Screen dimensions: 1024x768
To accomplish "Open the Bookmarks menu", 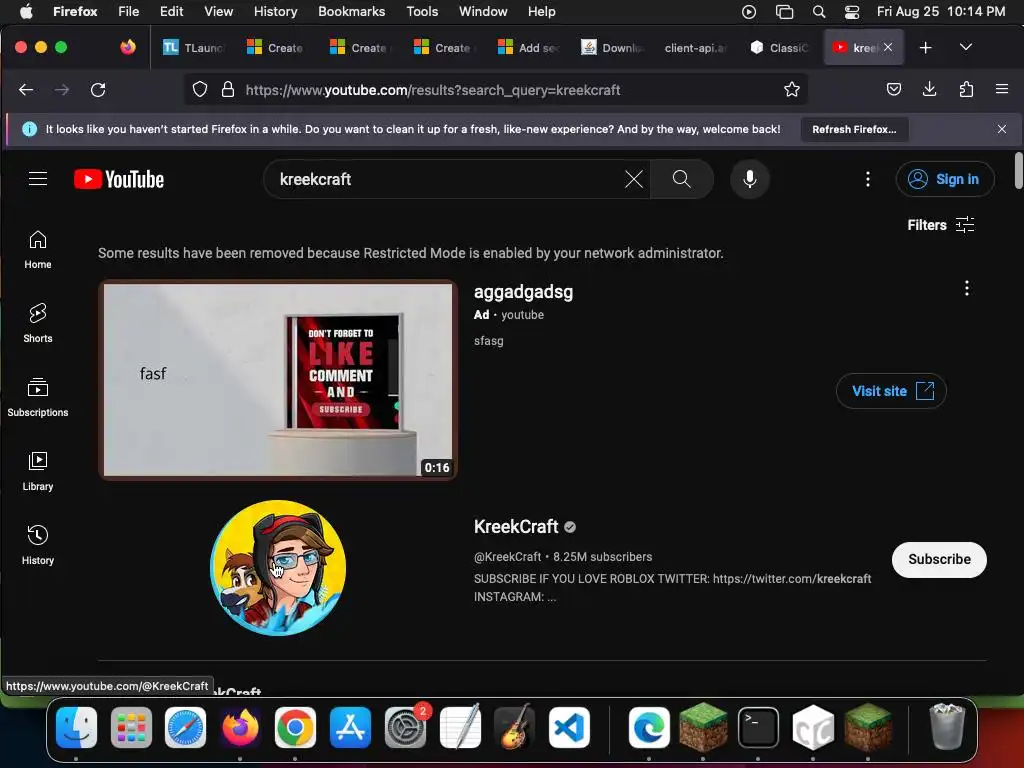I will pyautogui.click(x=351, y=12).
